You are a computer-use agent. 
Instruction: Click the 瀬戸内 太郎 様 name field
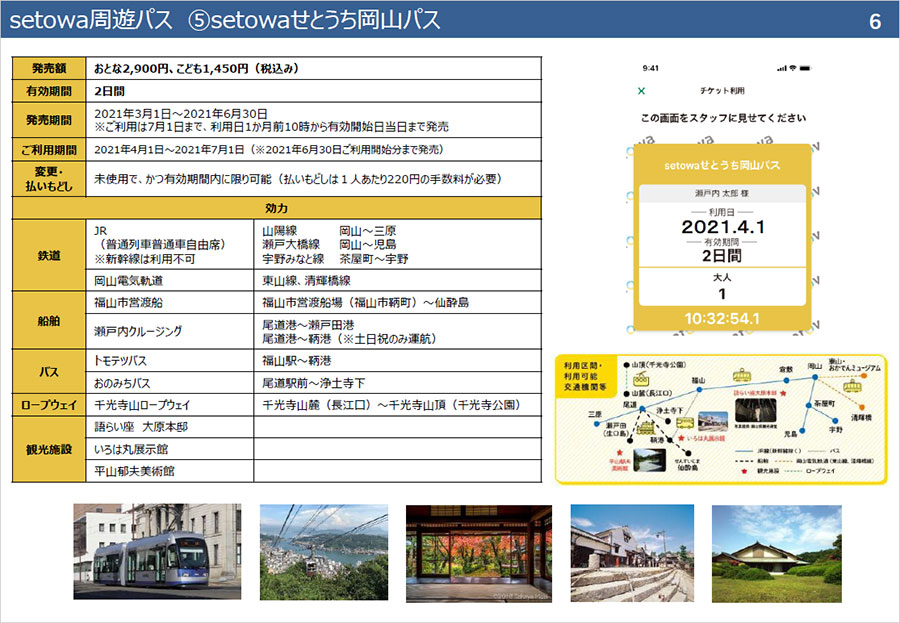coord(722,194)
